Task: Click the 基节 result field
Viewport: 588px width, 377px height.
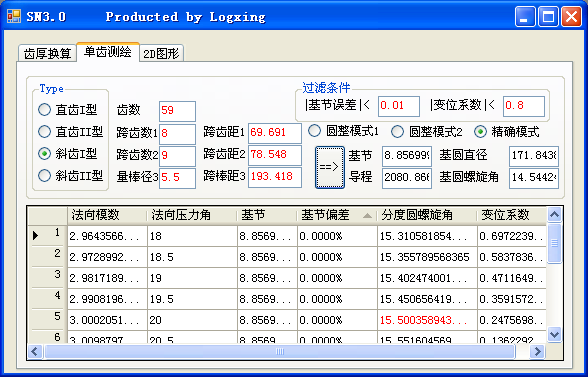Action: 407,156
